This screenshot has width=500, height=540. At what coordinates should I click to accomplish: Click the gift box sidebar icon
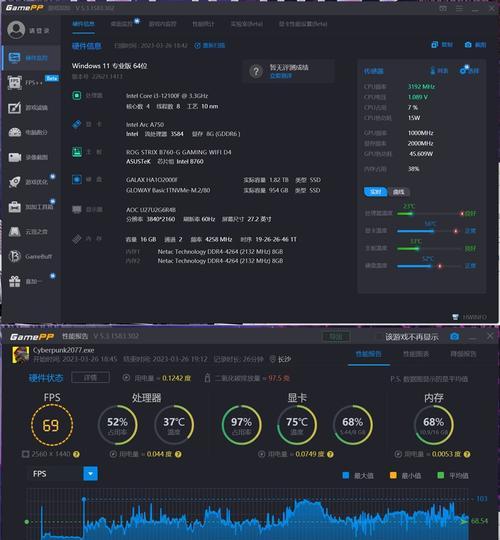pyautogui.click(x=14, y=281)
